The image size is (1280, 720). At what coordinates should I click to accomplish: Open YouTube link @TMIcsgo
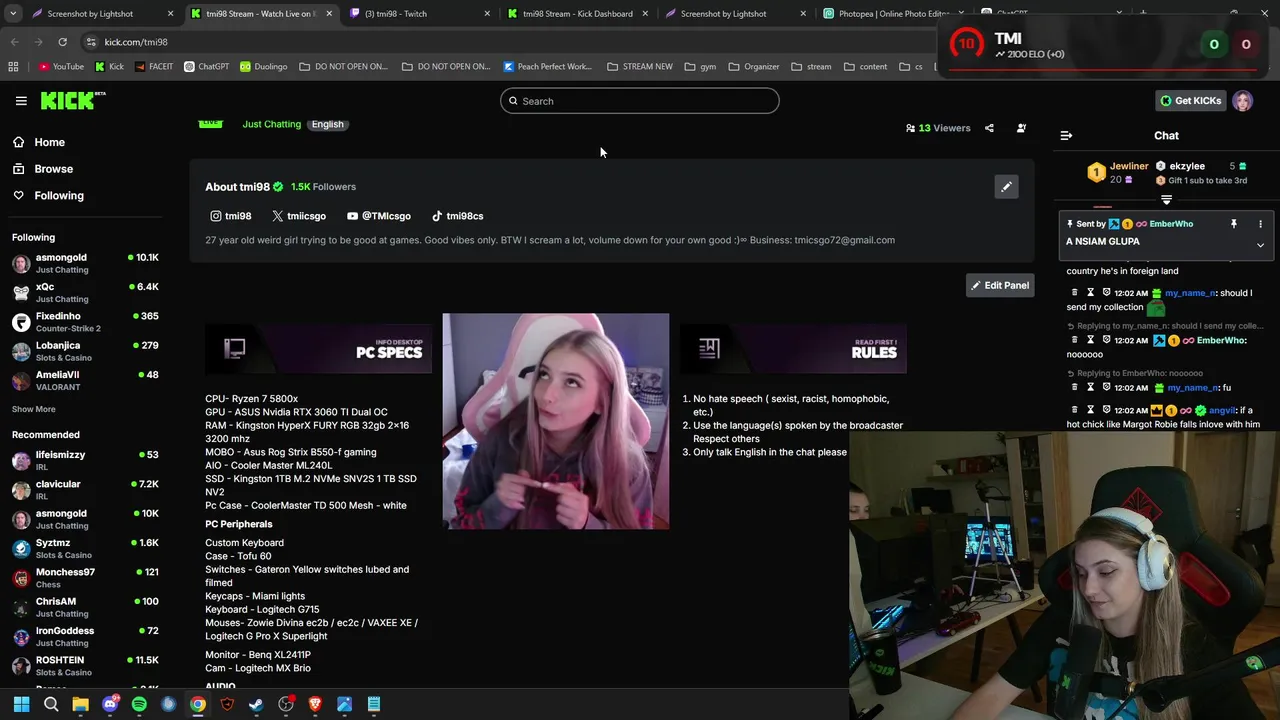[378, 216]
